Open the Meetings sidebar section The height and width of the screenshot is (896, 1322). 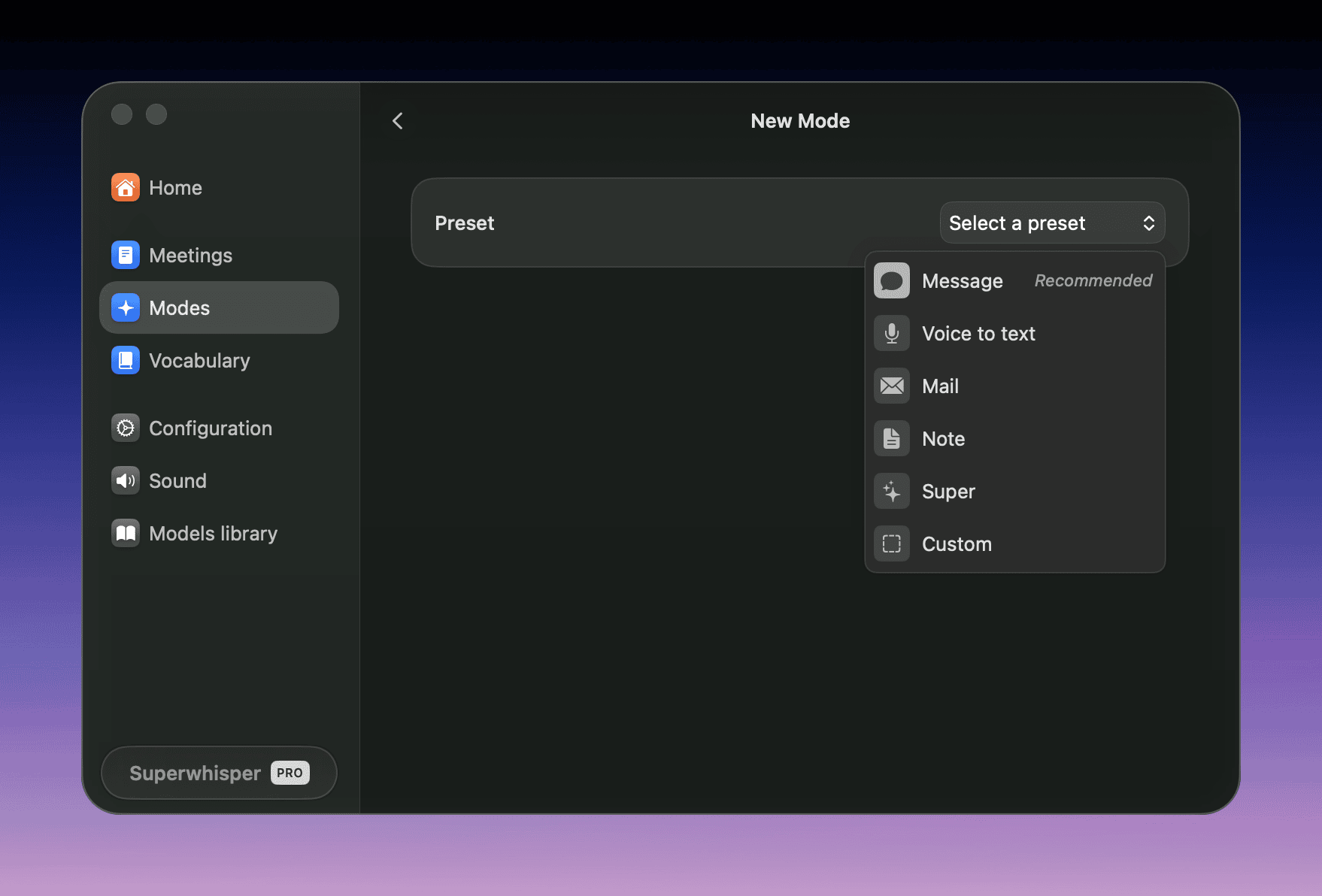coord(219,255)
